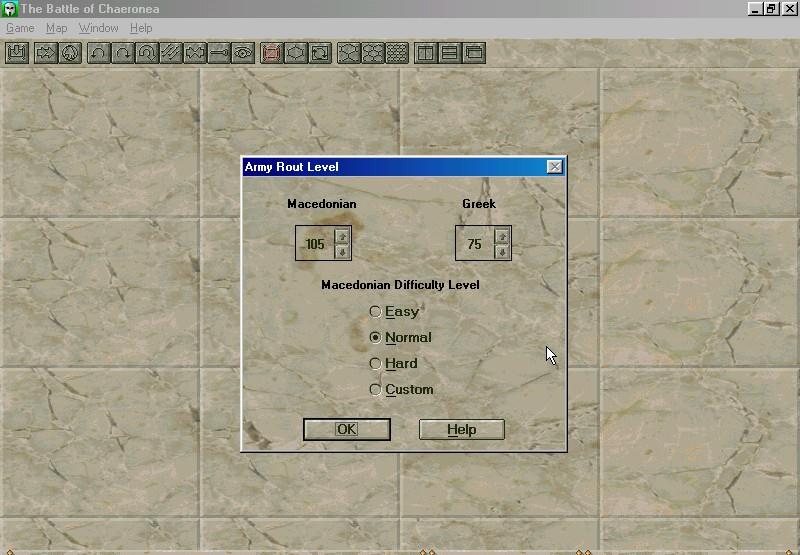
Task: Click the eye view toolbar icon
Action: (x=243, y=52)
